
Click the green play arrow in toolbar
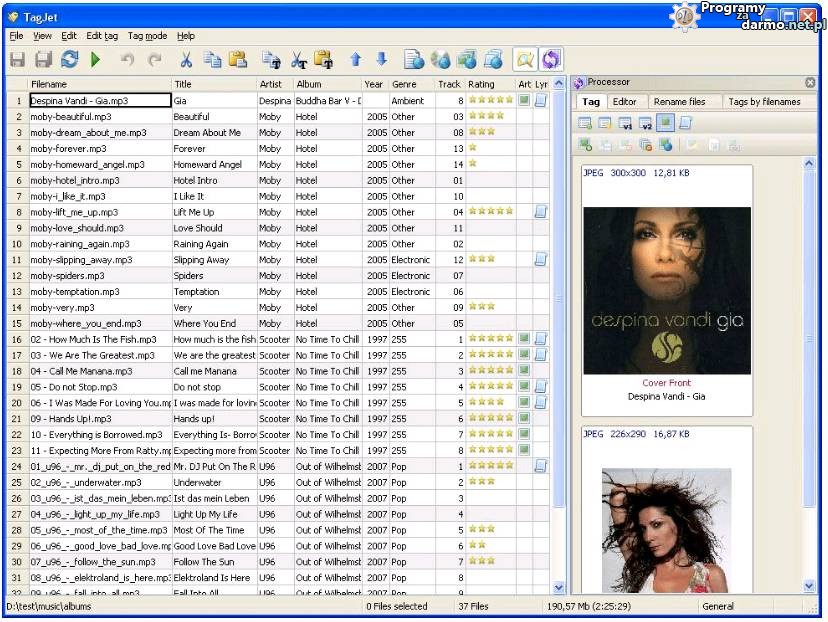96,60
